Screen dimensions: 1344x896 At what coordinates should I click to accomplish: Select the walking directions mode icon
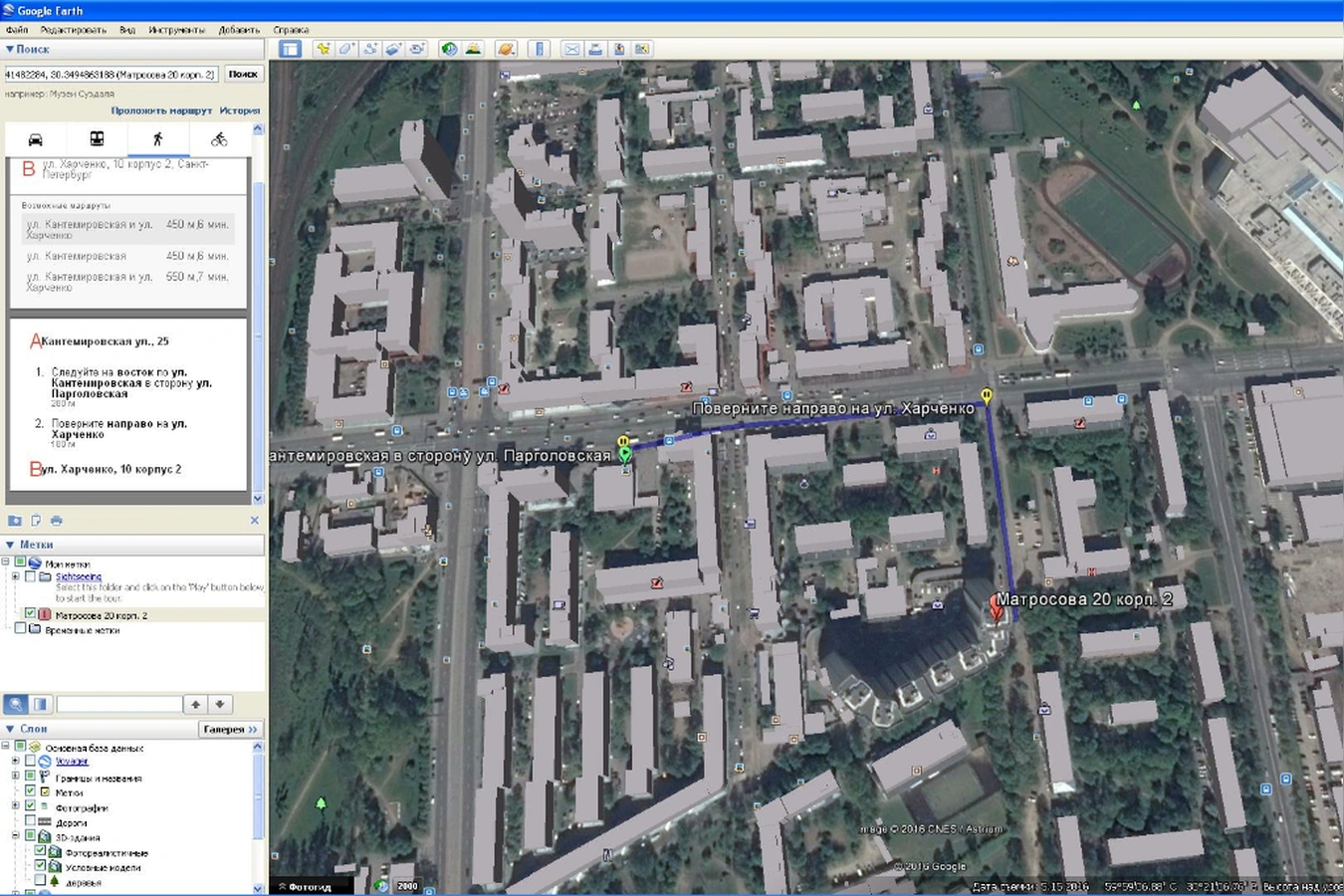point(157,139)
